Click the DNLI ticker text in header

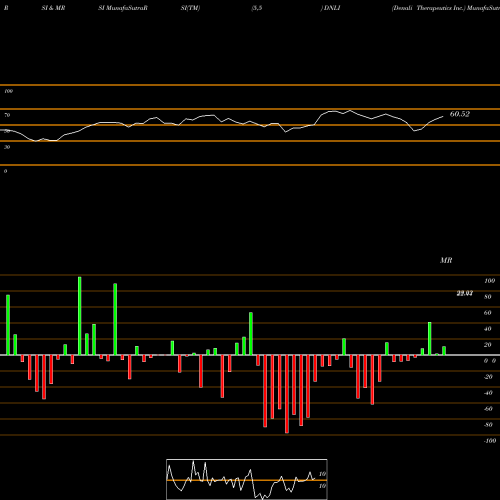(x=332, y=8)
